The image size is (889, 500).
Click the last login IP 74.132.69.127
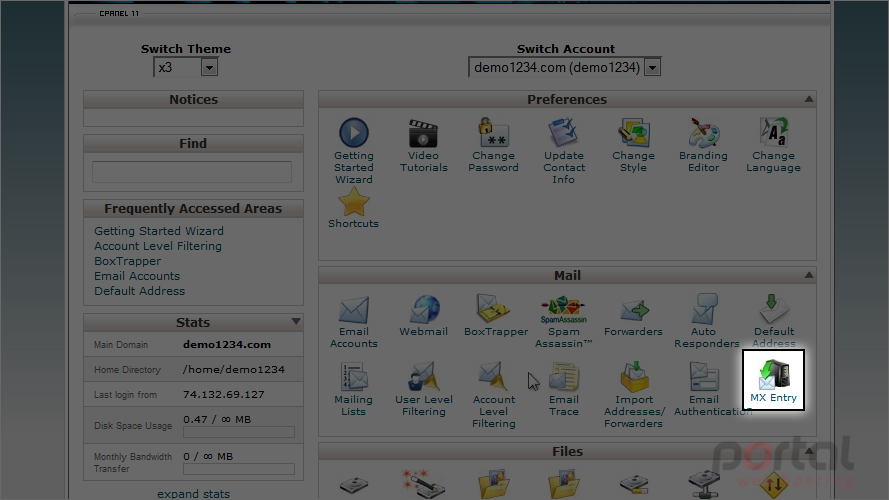(223, 395)
